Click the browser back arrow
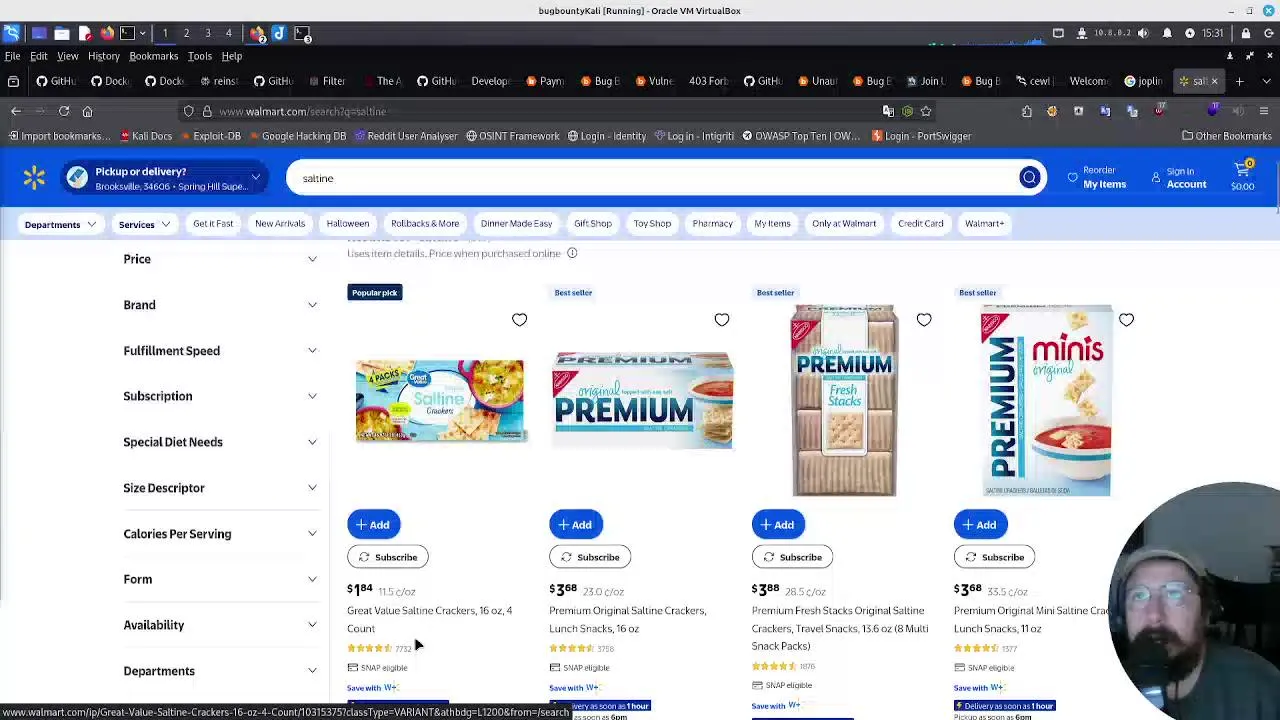Screen dimensions: 1280x720 [16, 111]
